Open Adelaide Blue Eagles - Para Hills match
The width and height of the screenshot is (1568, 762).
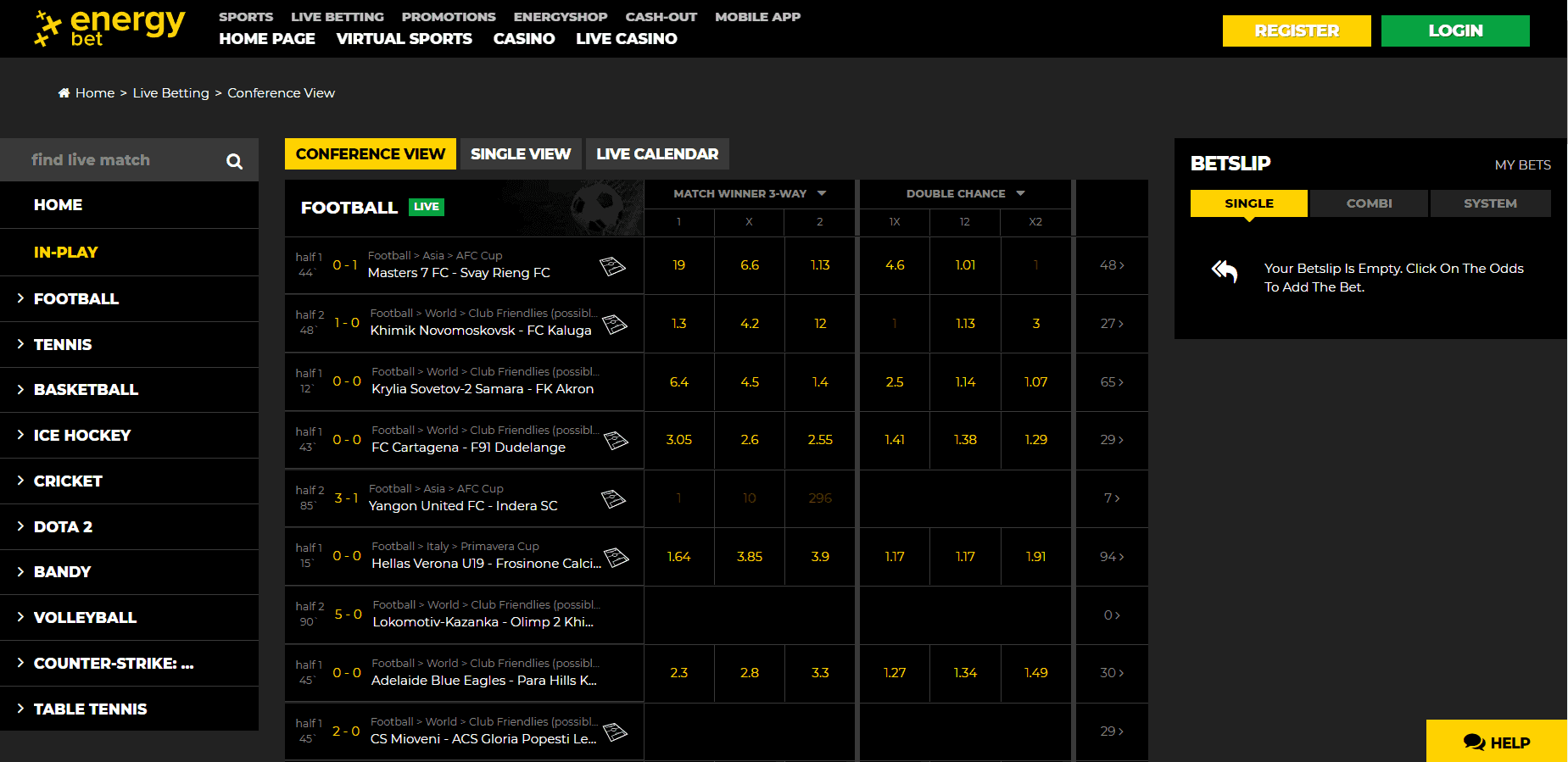484,681
